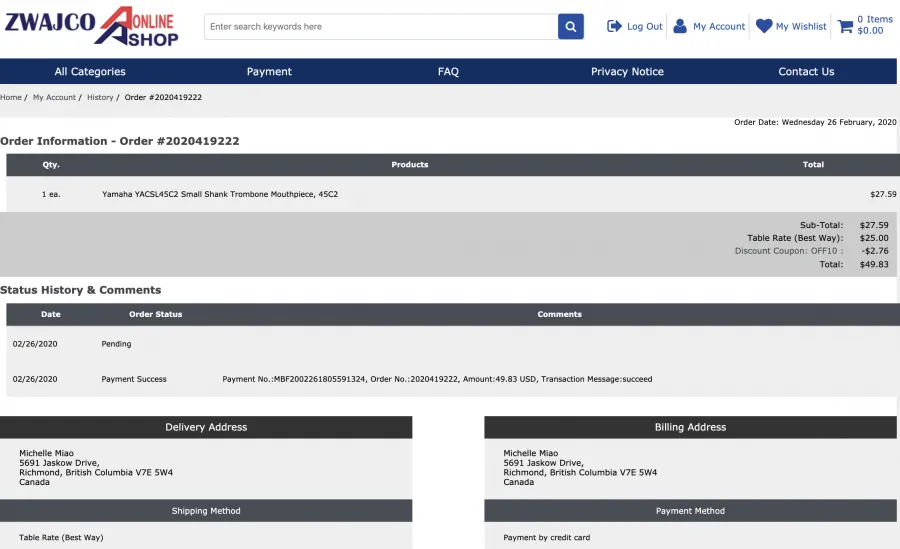
Task: Click the discount amount -$2.76
Action: tap(875, 251)
